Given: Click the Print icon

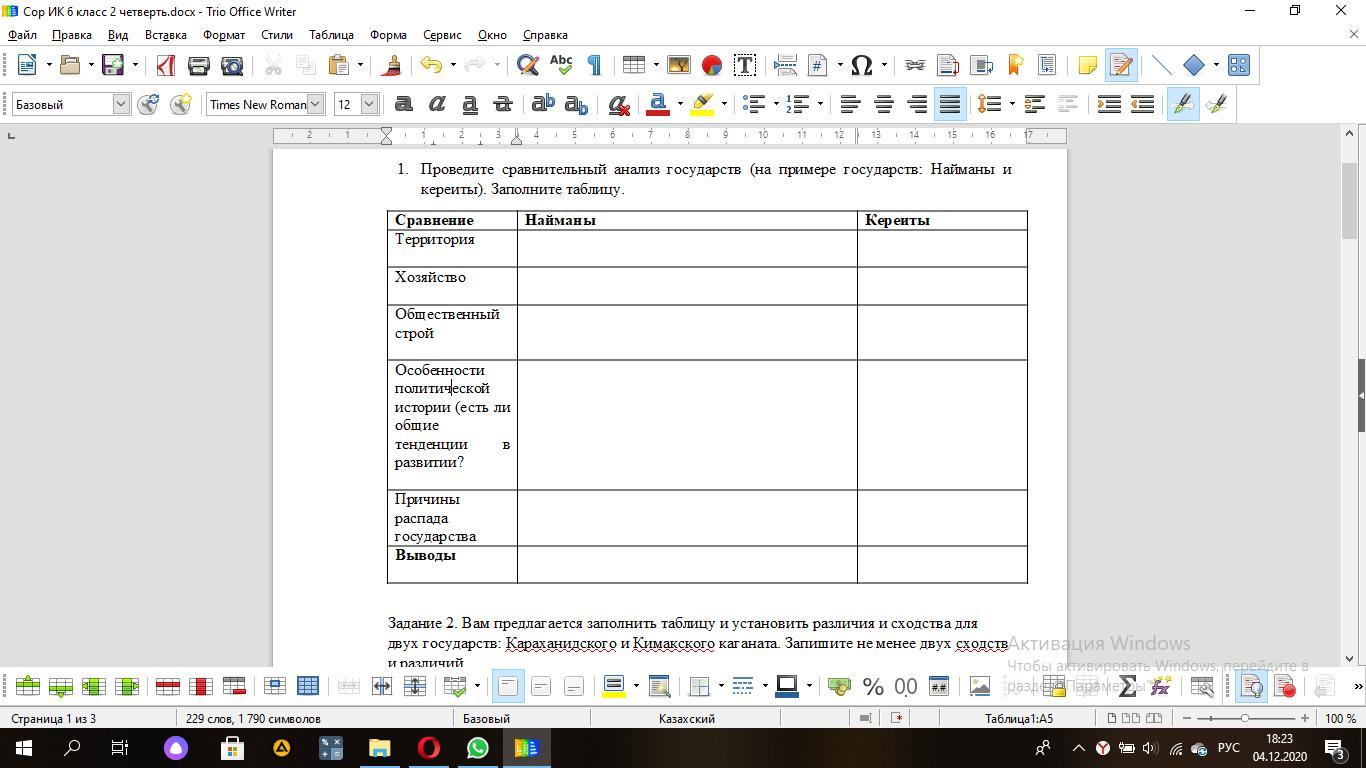Looking at the screenshot, I should pos(199,65).
